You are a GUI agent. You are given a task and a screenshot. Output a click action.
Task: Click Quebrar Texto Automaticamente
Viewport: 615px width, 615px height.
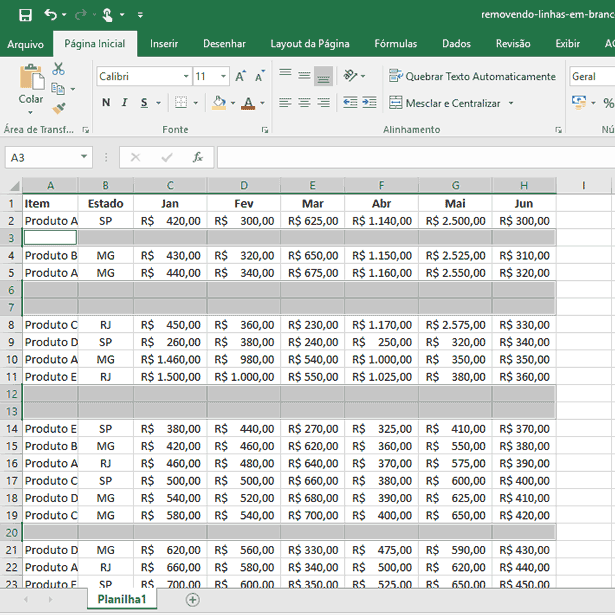tap(472, 76)
